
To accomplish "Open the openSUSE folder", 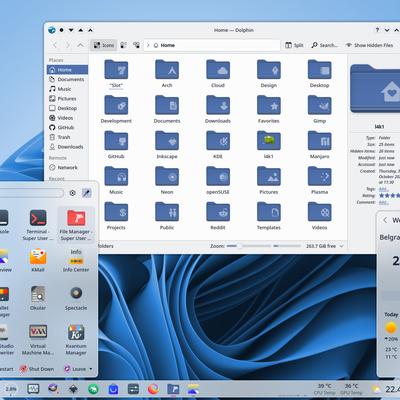I will pyautogui.click(x=218, y=181).
